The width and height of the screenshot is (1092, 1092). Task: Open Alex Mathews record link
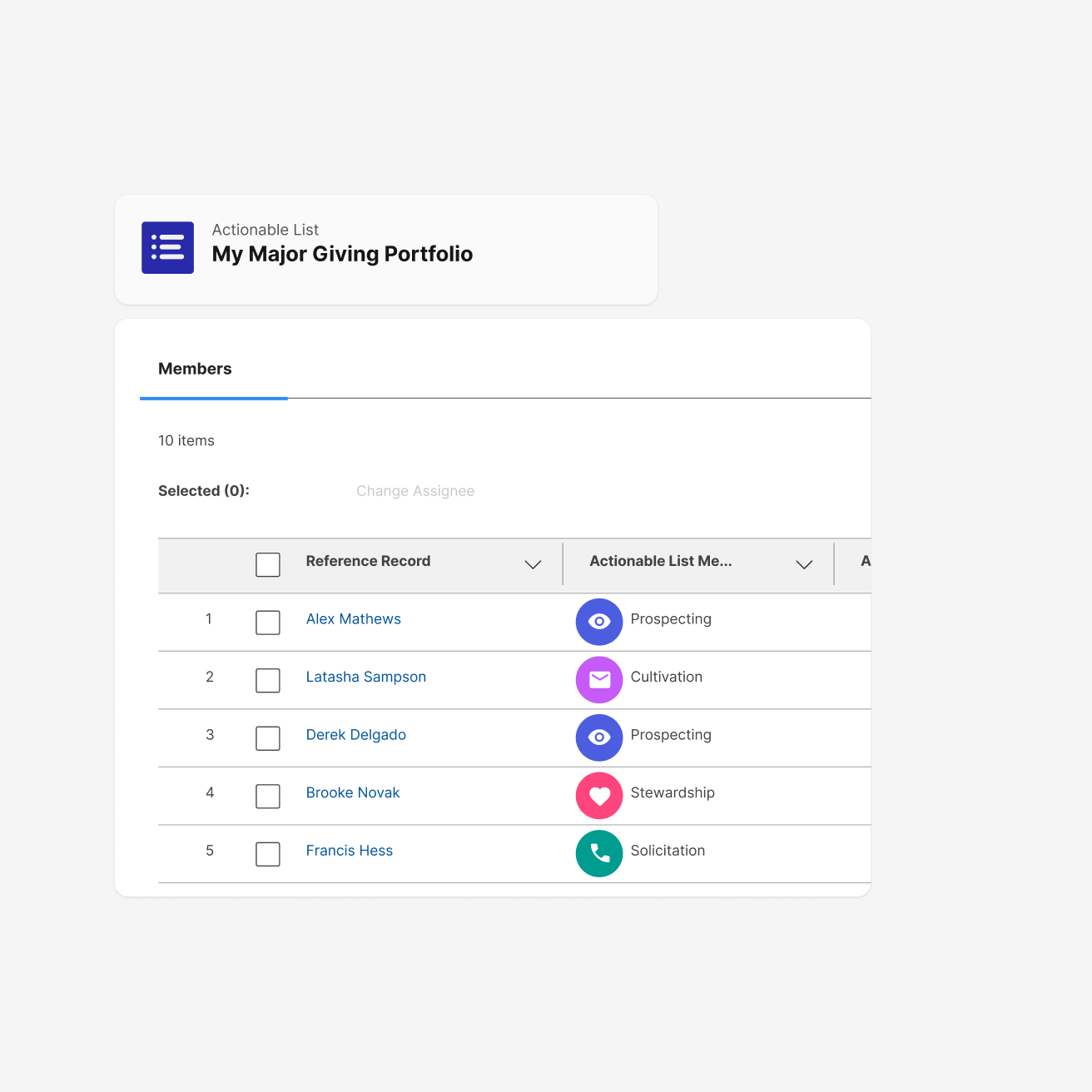coord(354,619)
